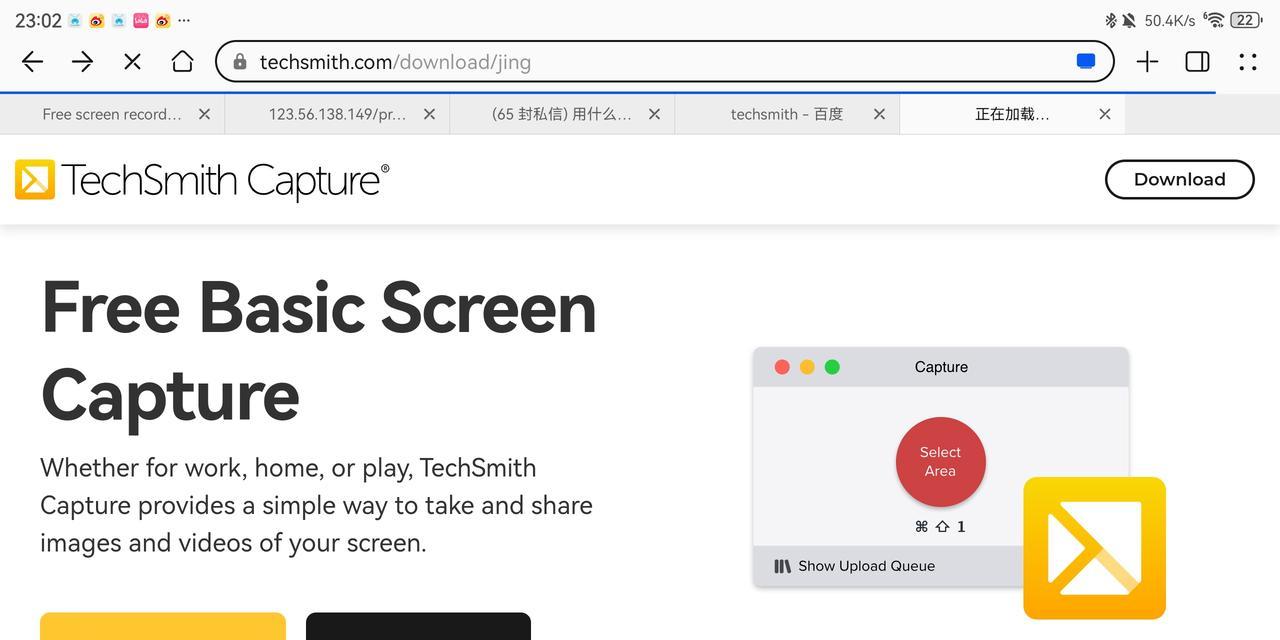The image size is (1280, 640).
Task: Click the large yellow TechSmith Capture icon
Action: tap(1094, 548)
